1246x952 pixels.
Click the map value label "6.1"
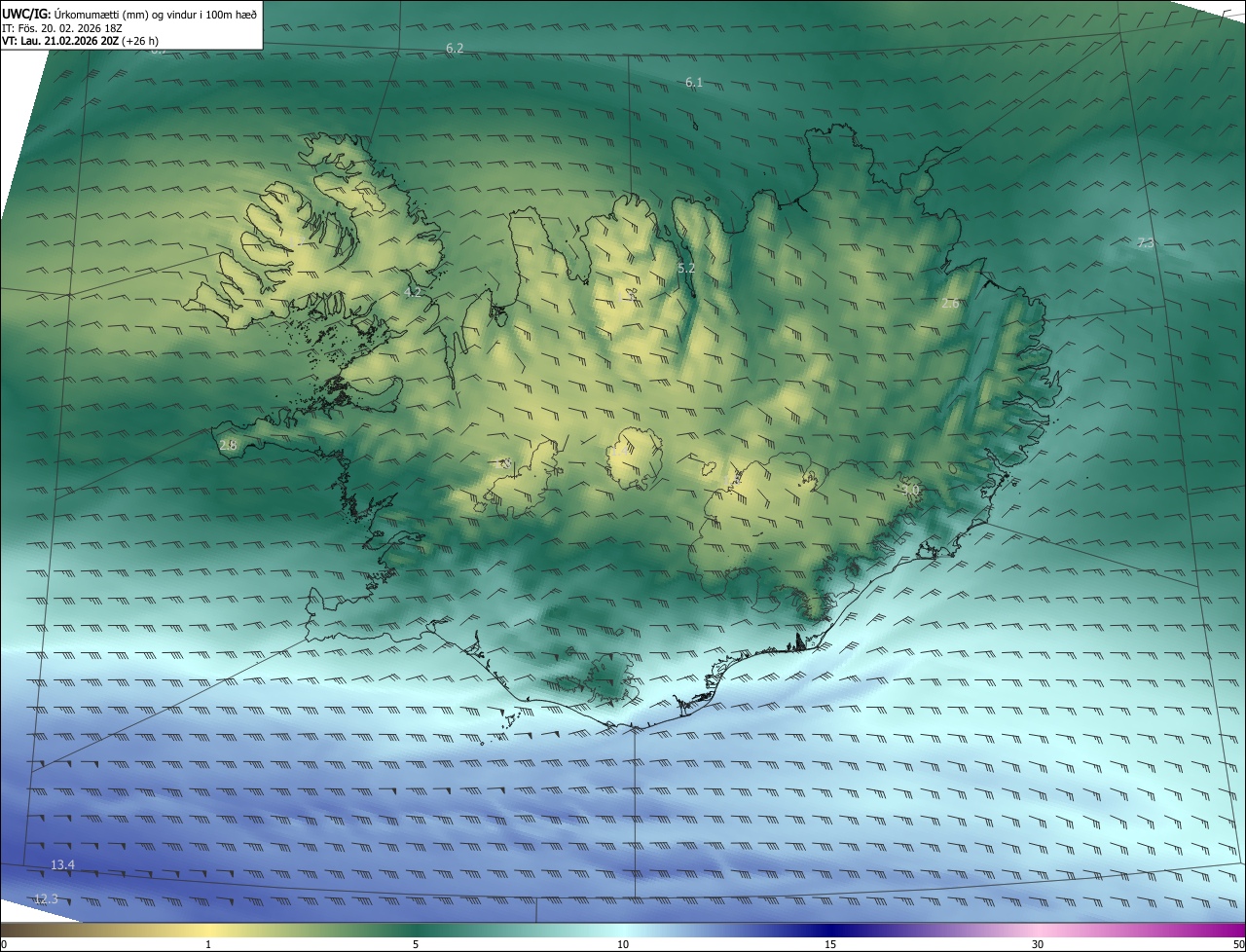coord(694,83)
